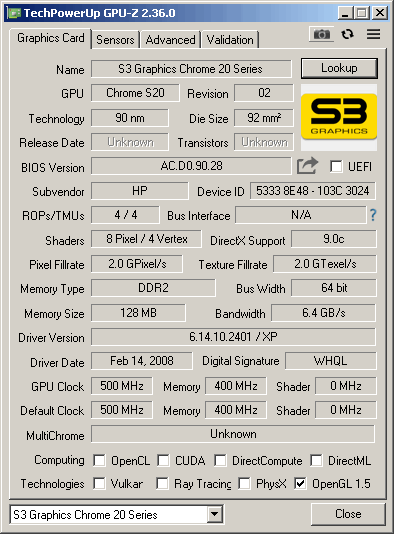This screenshot has width=394, height=534.
Task: Click the Bus Interface field N/A
Action: 301,215
